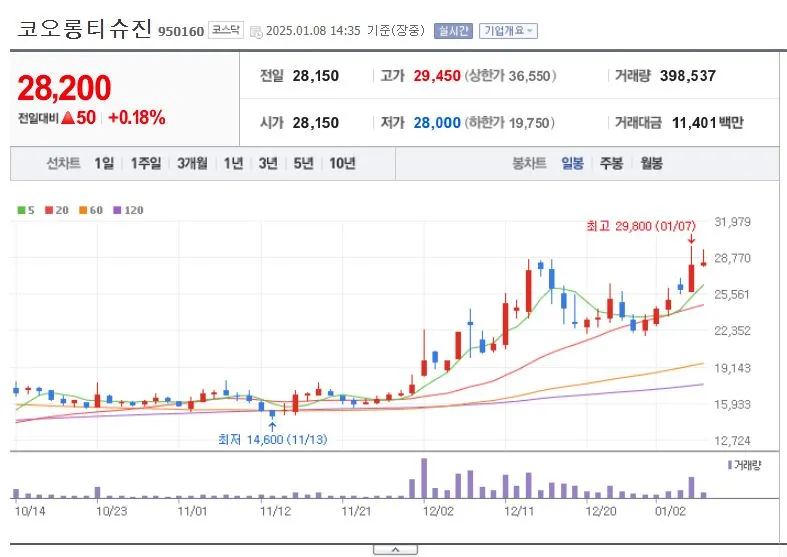Screen dimensions: 787x557
Task: Click the +0.18% change percentage
Action: tap(137, 118)
